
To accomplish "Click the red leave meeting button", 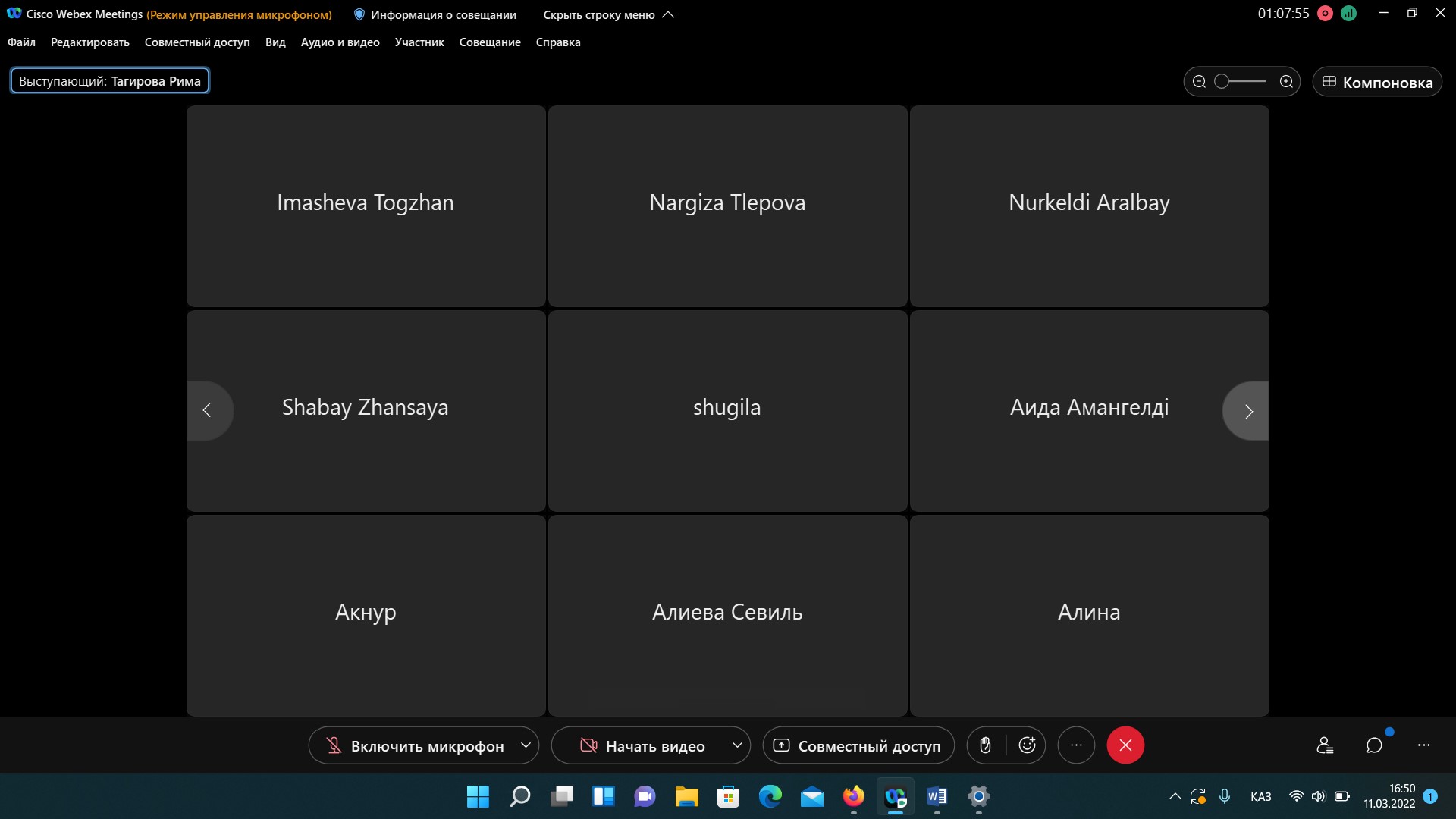I will point(1125,745).
